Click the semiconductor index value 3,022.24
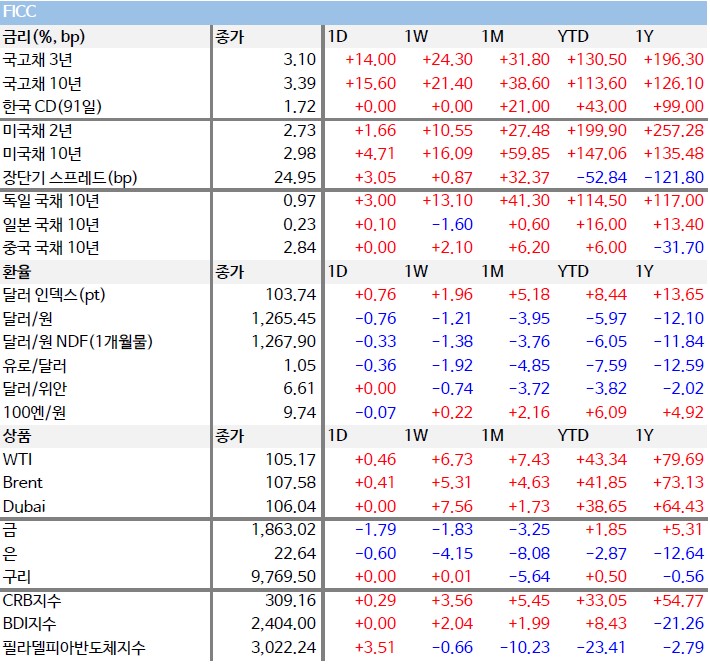The image size is (710, 665). coord(283,648)
